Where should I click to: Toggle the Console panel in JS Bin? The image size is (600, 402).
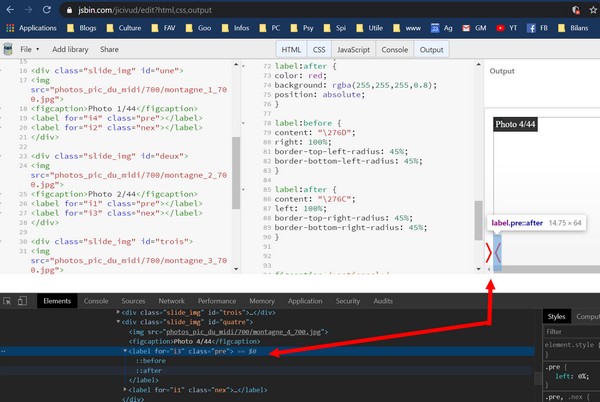[x=395, y=50]
